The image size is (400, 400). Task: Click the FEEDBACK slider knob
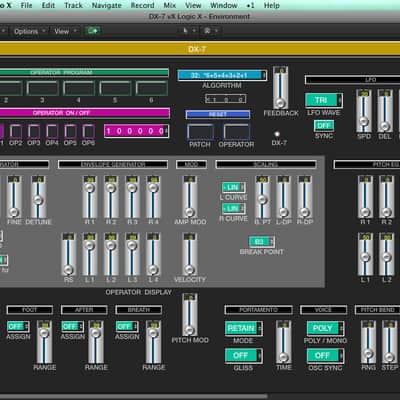click(x=281, y=102)
